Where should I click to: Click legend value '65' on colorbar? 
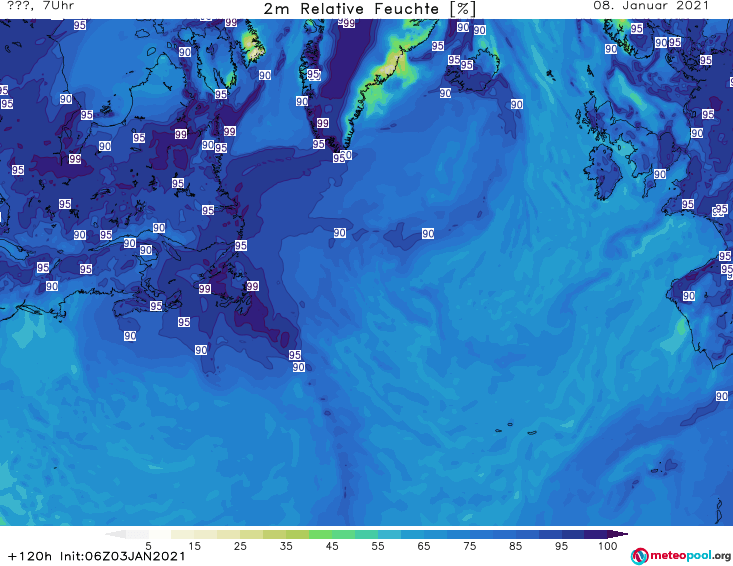tap(424, 546)
